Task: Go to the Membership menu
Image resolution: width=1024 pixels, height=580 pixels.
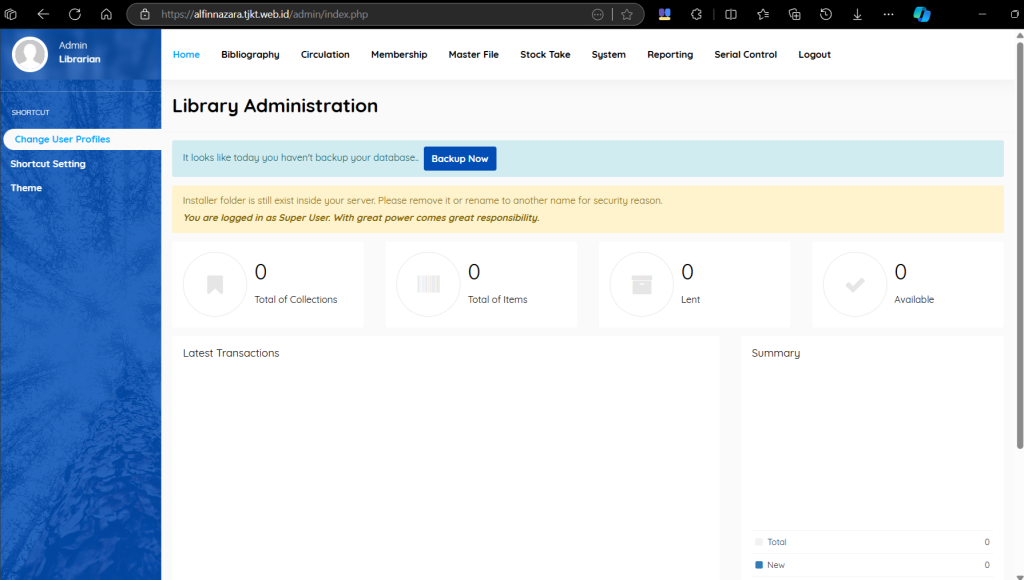Action: pos(399,55)
